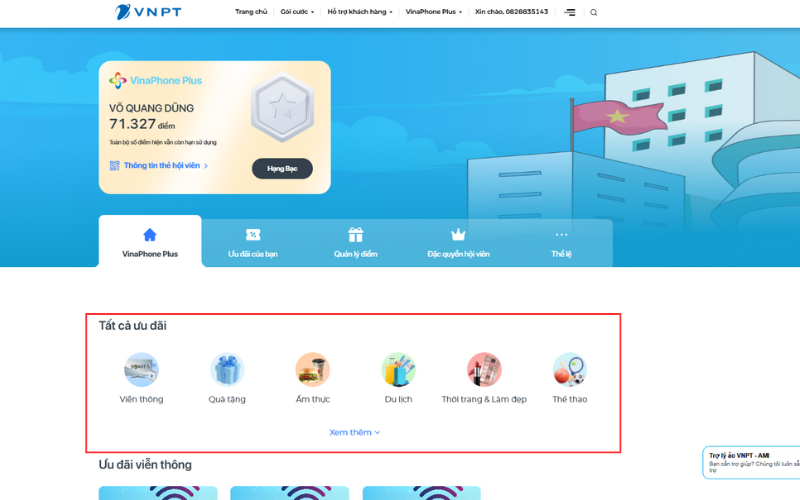
Task: Expand the Xem thêm categories link
Action: tap(355, 432)
